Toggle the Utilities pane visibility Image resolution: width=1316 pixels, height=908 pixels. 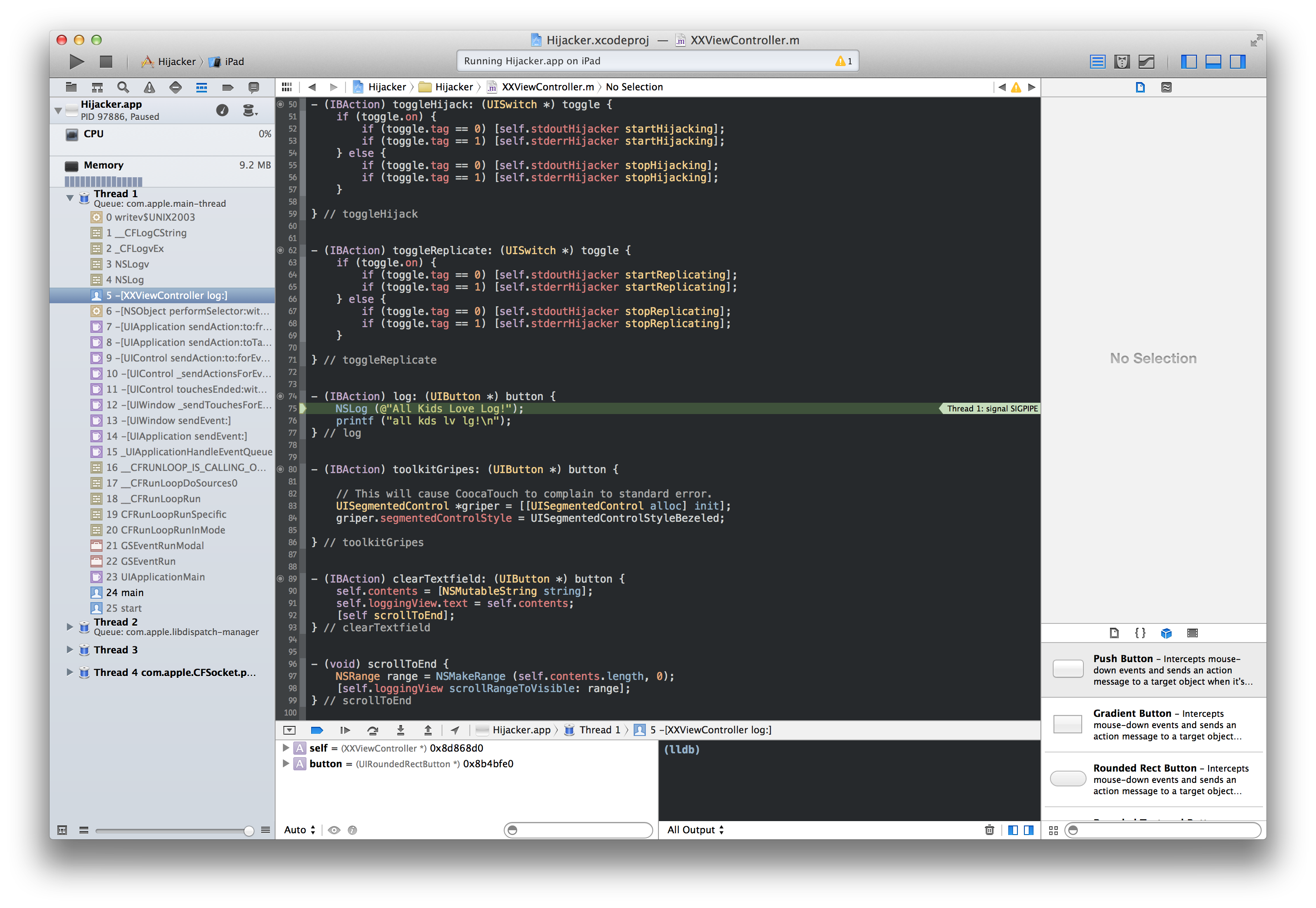(1237, 61)
